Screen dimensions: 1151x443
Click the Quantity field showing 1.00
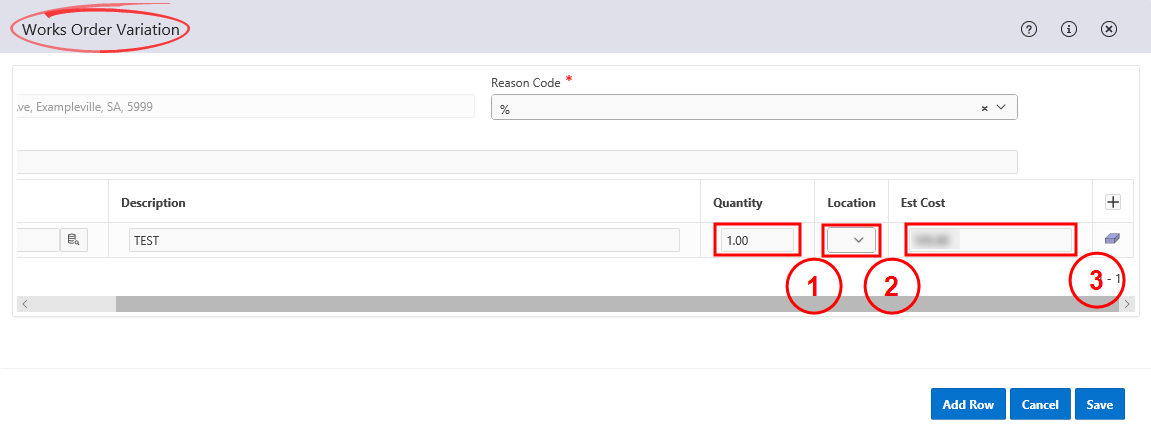click(757, 240)
